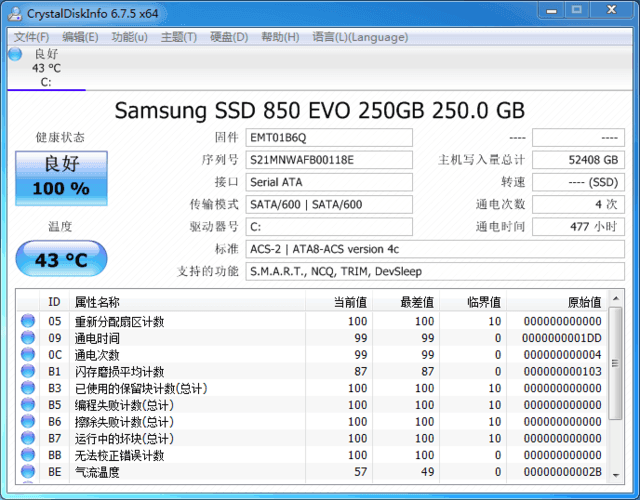This screenshot has height=500, width=640.
Task: Select the 编程失败计数(总计) row
Action: 312,405
